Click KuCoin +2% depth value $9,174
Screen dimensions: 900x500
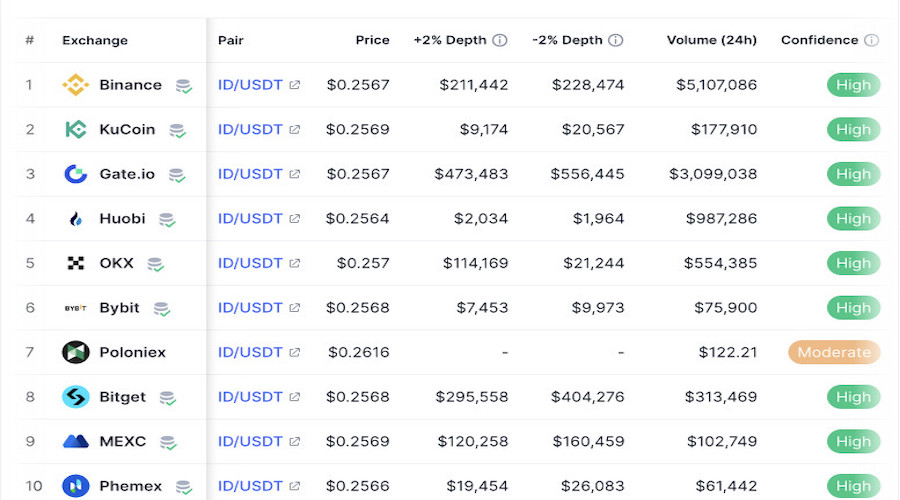(x=484, y=130)
